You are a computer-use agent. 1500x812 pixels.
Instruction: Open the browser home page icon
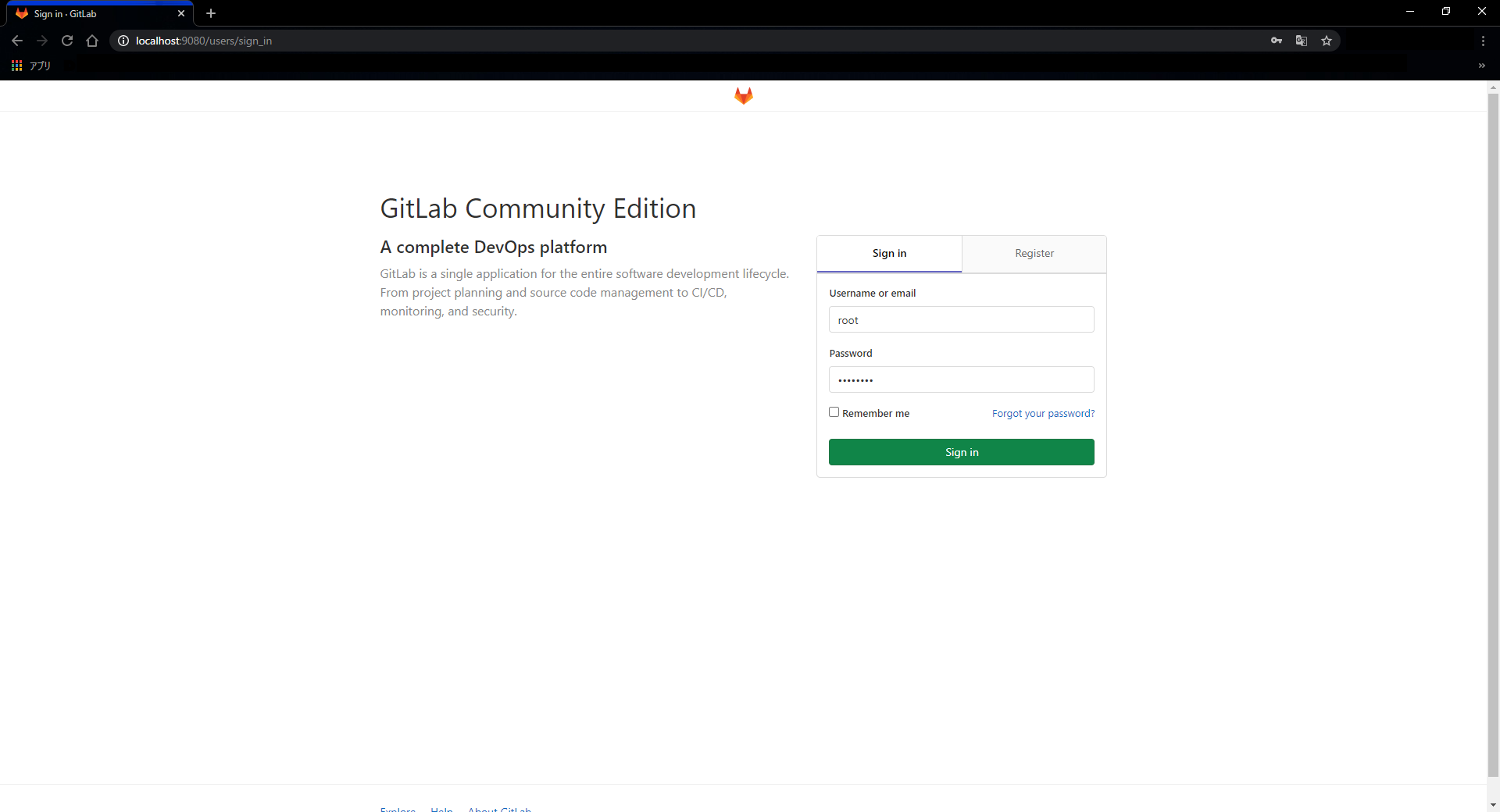point(92,41)
